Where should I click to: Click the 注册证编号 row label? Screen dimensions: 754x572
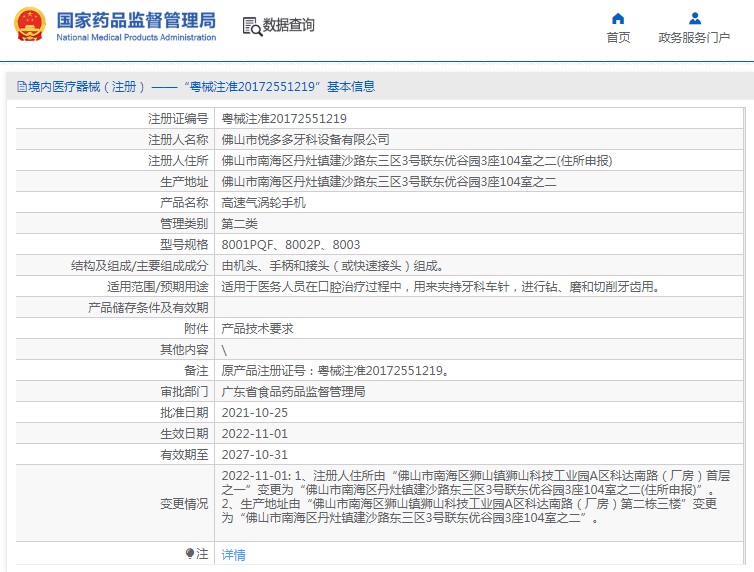pos(178,119)
